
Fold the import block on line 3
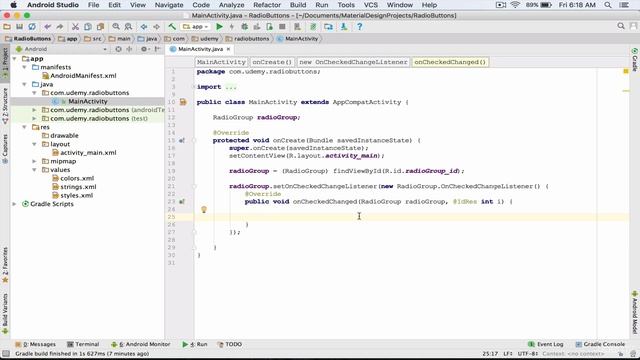[x=194, y=87]
